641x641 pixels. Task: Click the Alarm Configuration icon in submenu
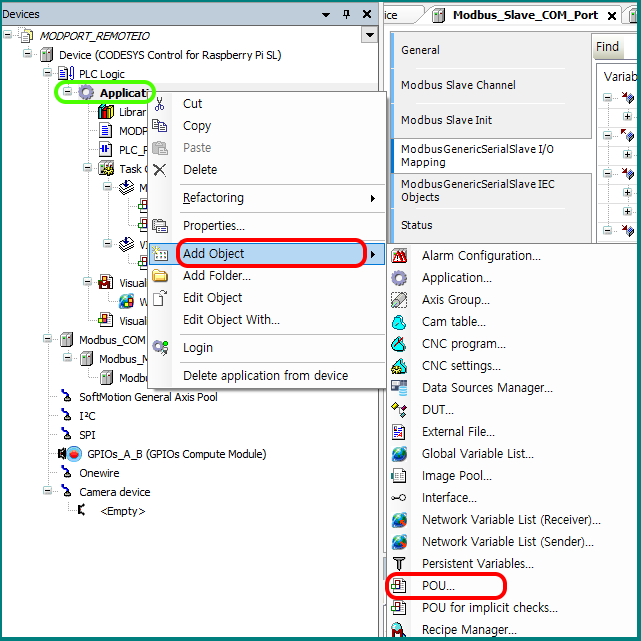(400, 256)
